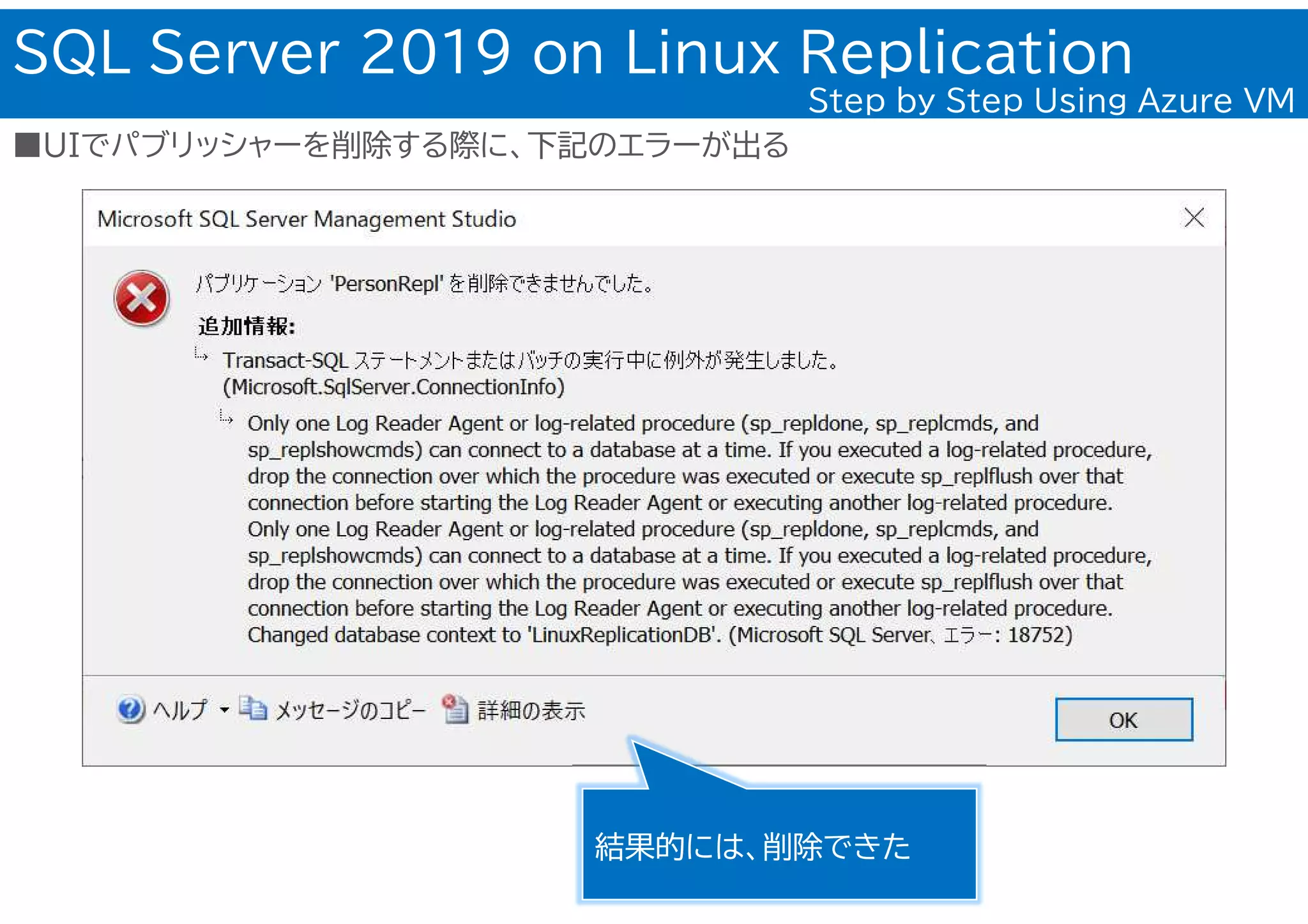Click the 結果的には、削除できた callout
Viewport: 1308px width, 924px height.
[779, 845]
